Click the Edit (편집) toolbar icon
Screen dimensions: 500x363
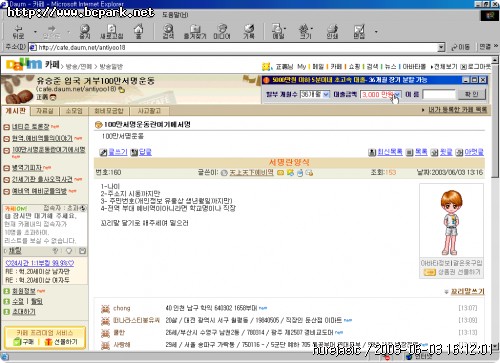click(359, 31)
